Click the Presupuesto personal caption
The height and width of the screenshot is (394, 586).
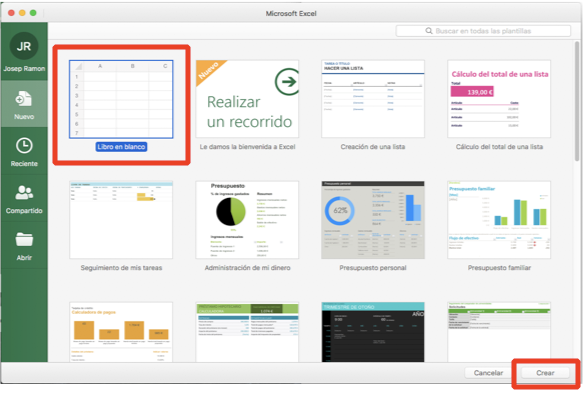tap(373, 268)
